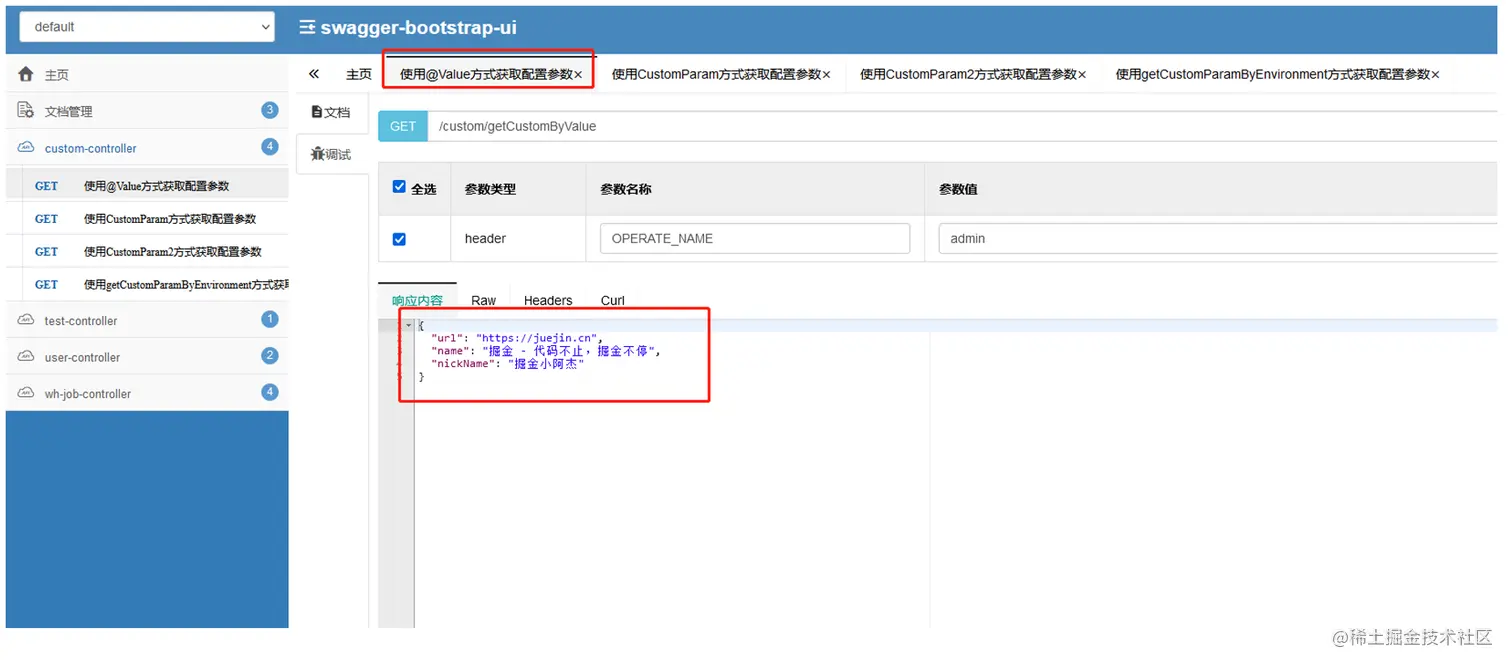Open the default environment dropdown
This screenshot has height=667, width=1512.
click(x=146, y=27)
